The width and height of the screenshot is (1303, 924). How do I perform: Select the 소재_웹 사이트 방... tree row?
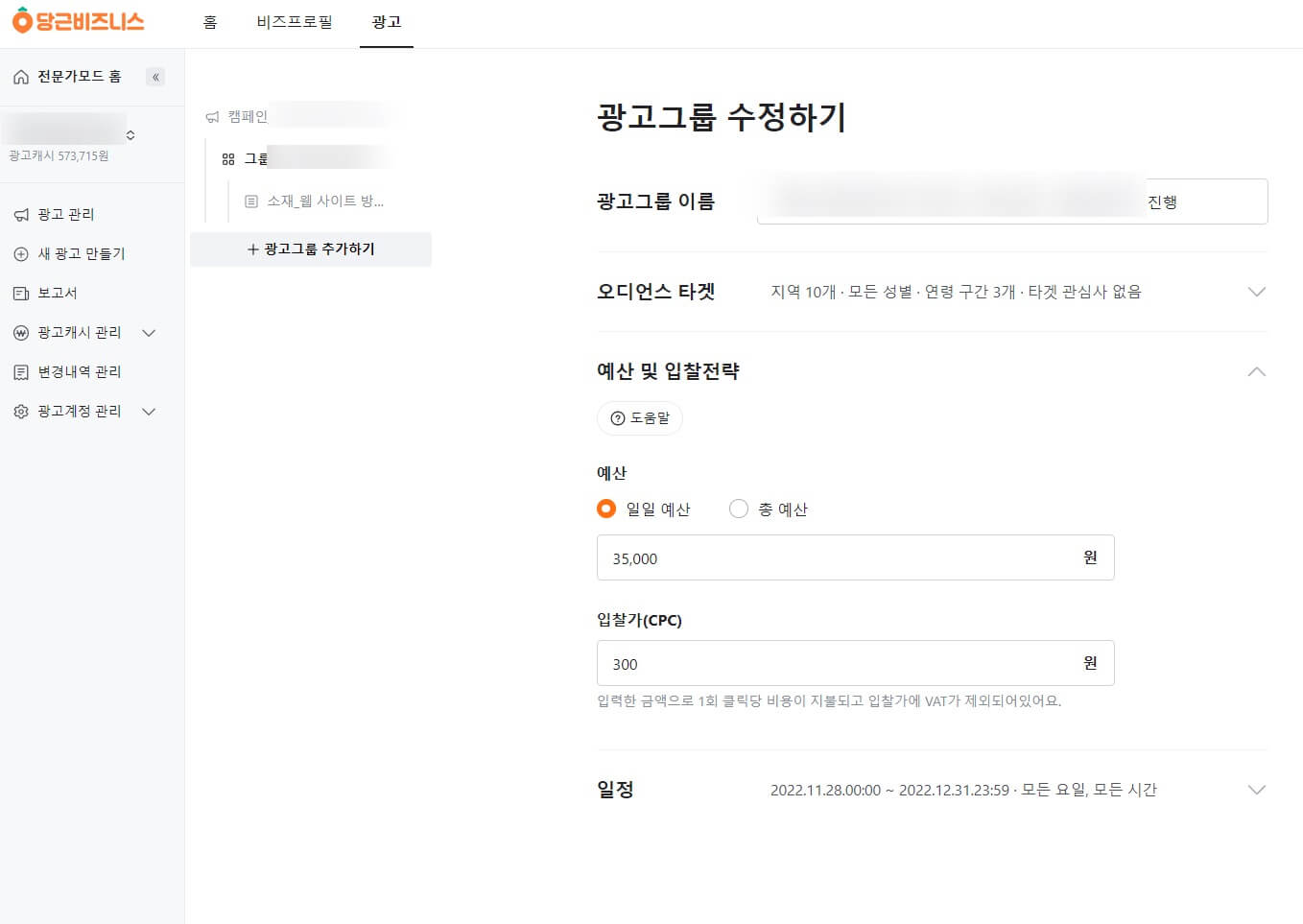325,201
